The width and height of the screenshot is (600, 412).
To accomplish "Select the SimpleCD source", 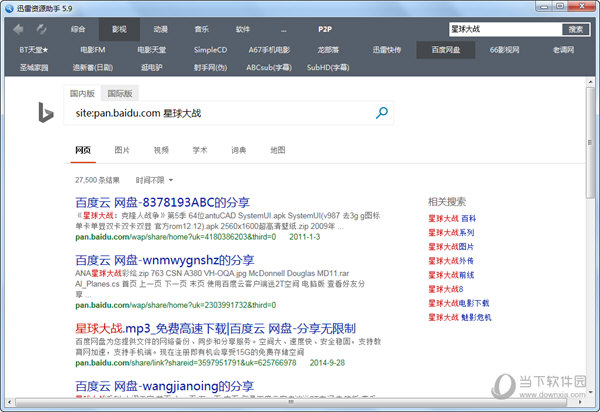I will [210, 50].
